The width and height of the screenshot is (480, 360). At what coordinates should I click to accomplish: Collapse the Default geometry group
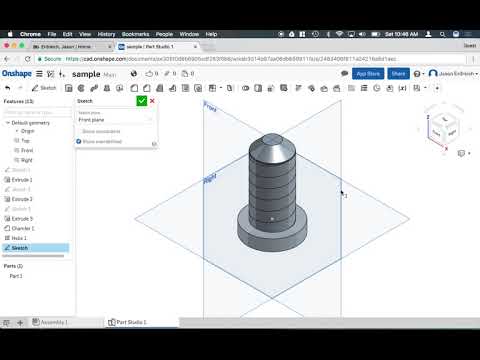click(8, 123)
